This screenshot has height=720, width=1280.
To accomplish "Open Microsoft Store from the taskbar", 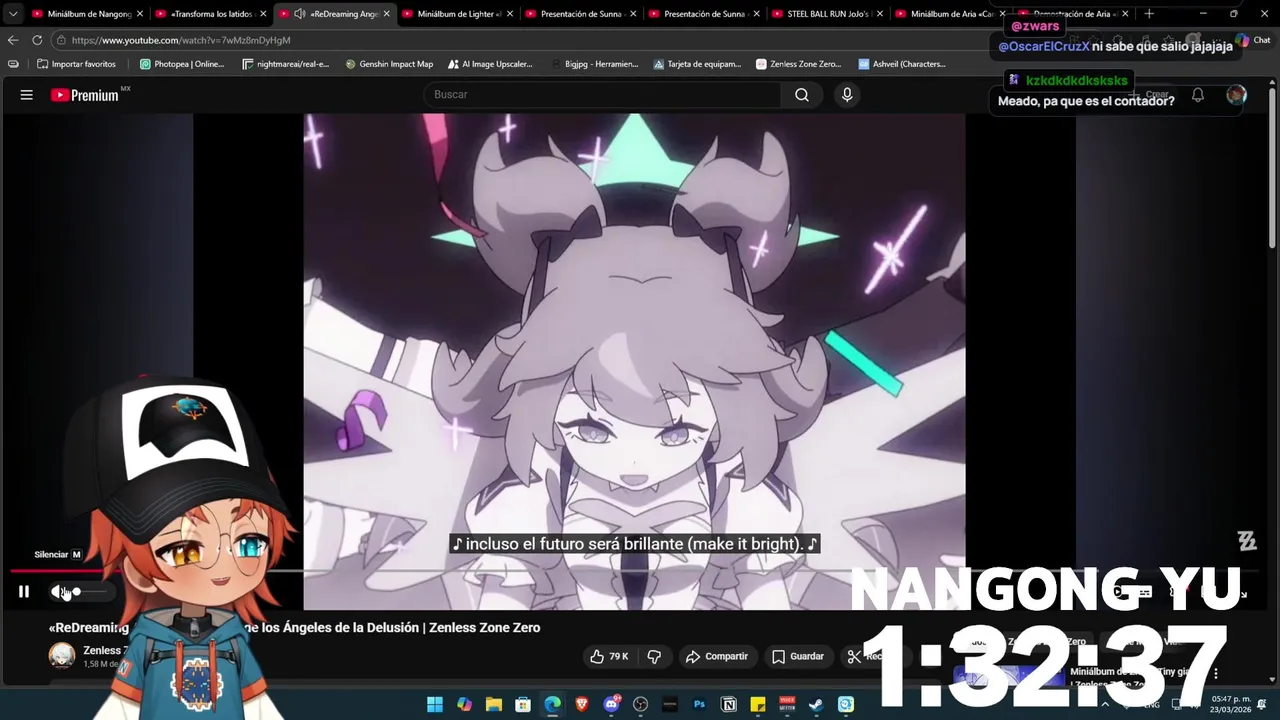I will (x=523, y=705).
